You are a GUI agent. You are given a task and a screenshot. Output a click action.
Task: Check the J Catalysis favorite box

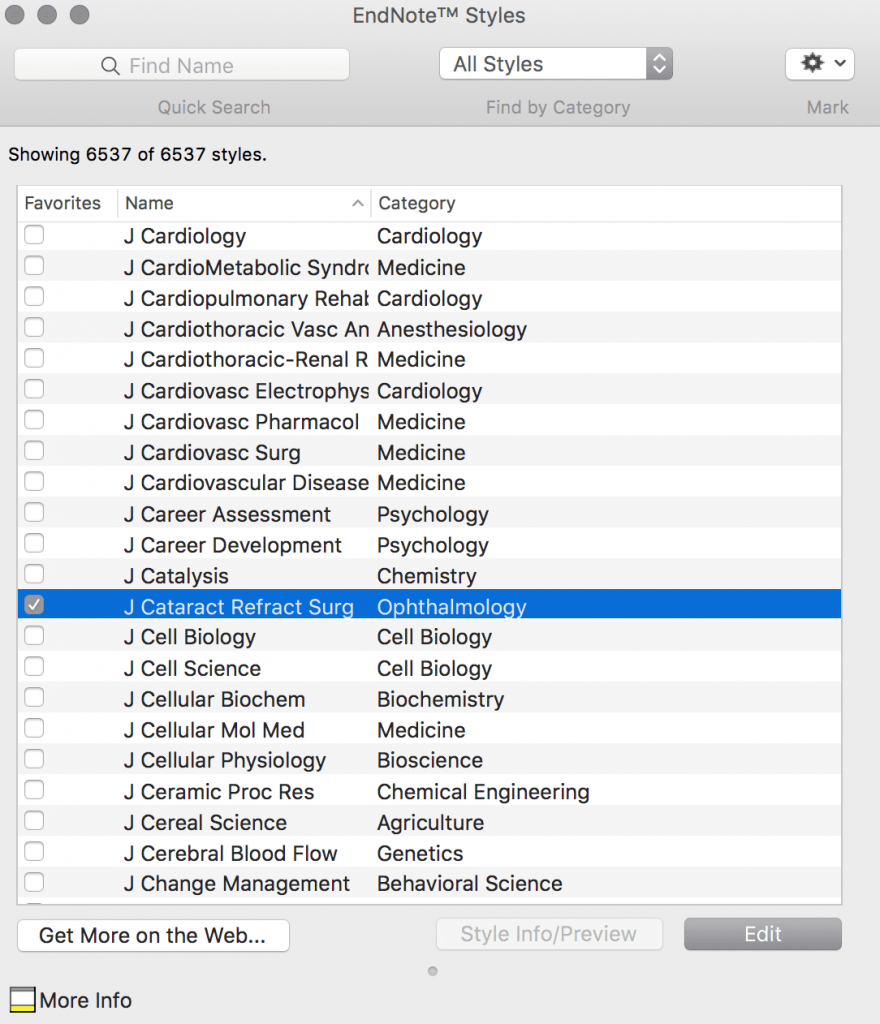(x=34, y=574)
